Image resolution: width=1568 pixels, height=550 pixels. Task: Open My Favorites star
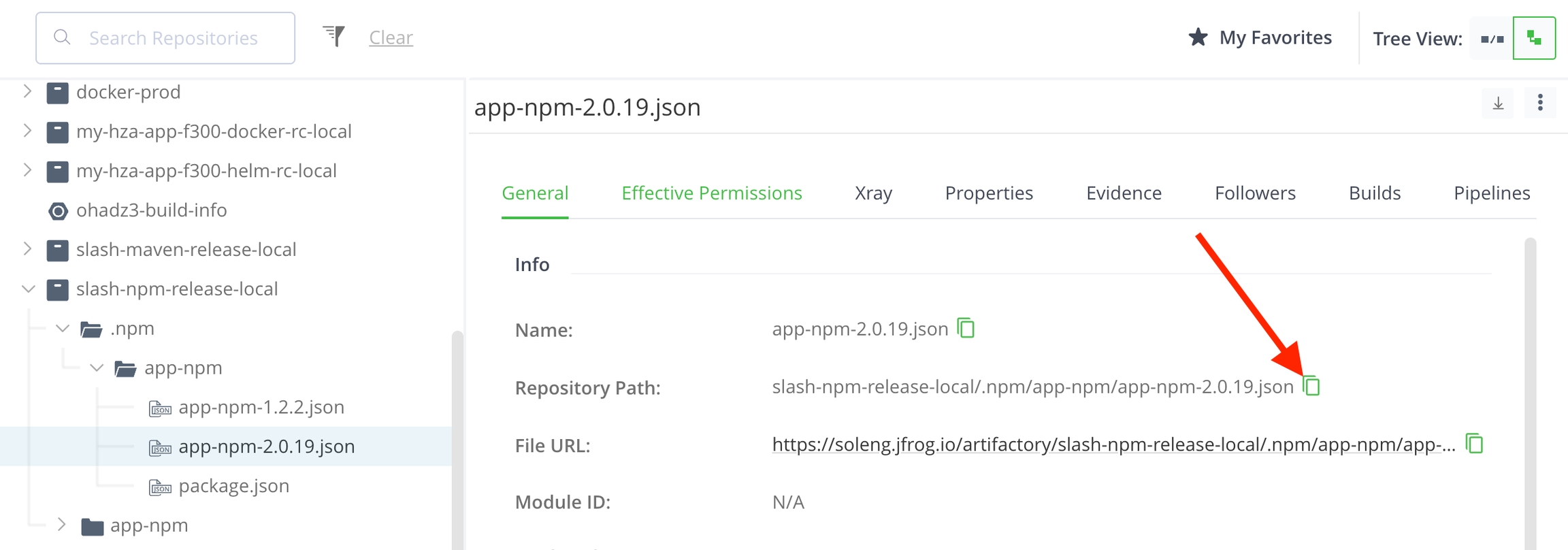1198,37
